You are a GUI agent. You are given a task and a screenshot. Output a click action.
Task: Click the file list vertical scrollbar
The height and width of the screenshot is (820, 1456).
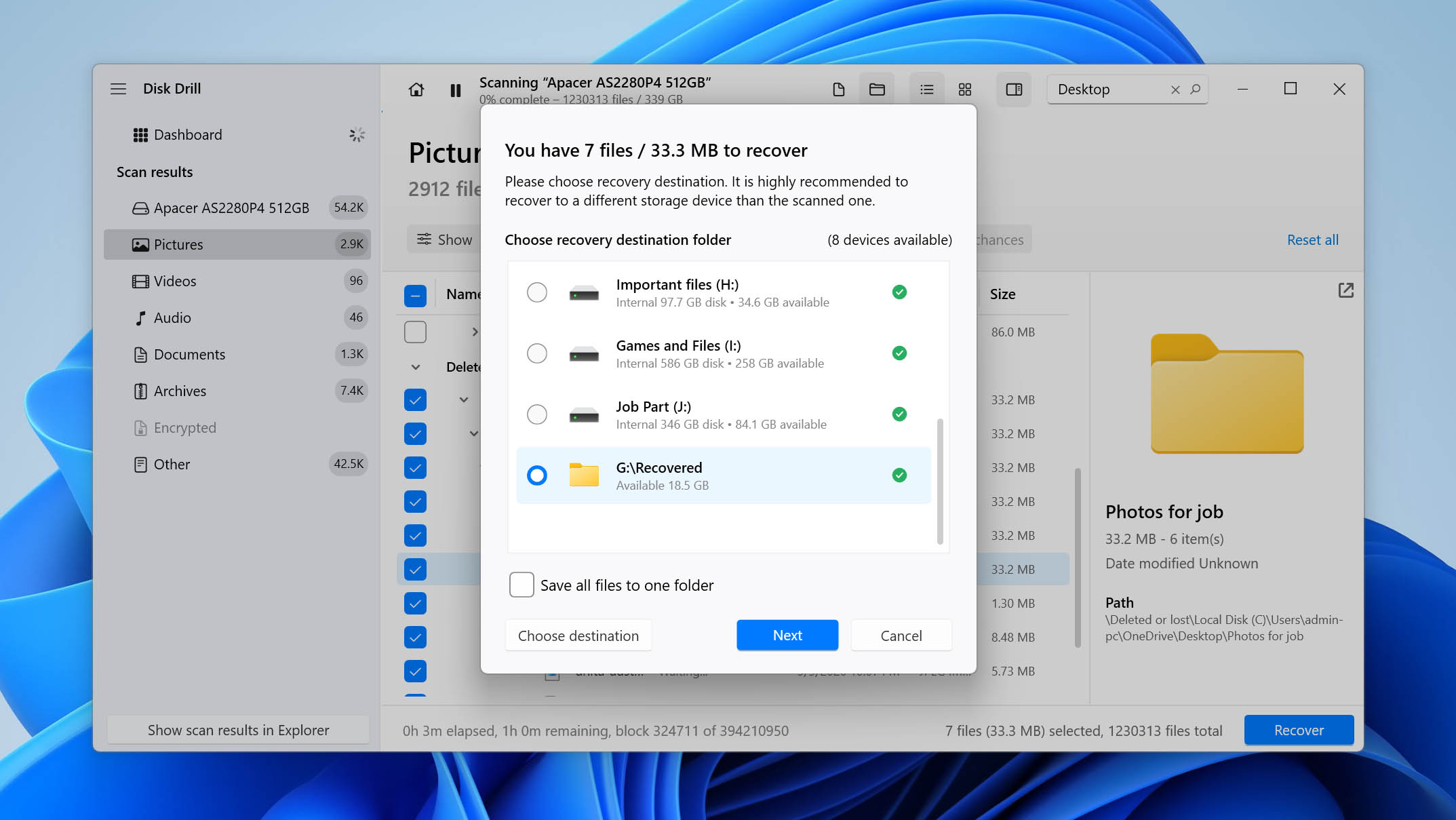coord(1078,558)
